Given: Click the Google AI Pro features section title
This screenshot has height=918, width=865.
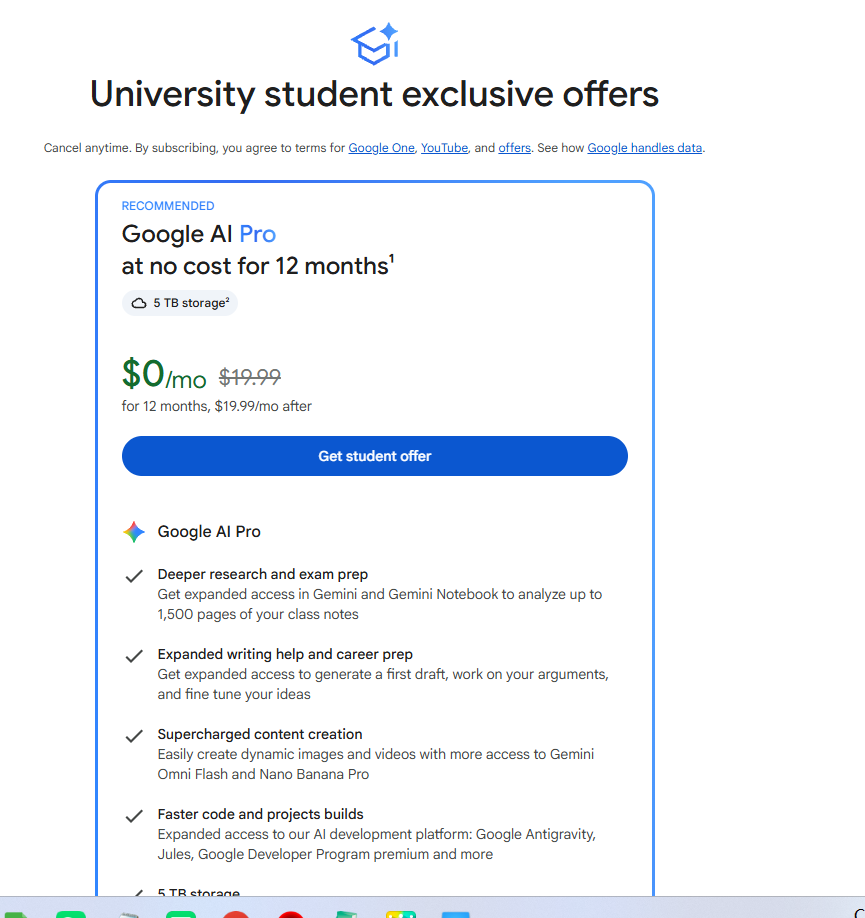Looking at the screenshot, I should [209, 532].
